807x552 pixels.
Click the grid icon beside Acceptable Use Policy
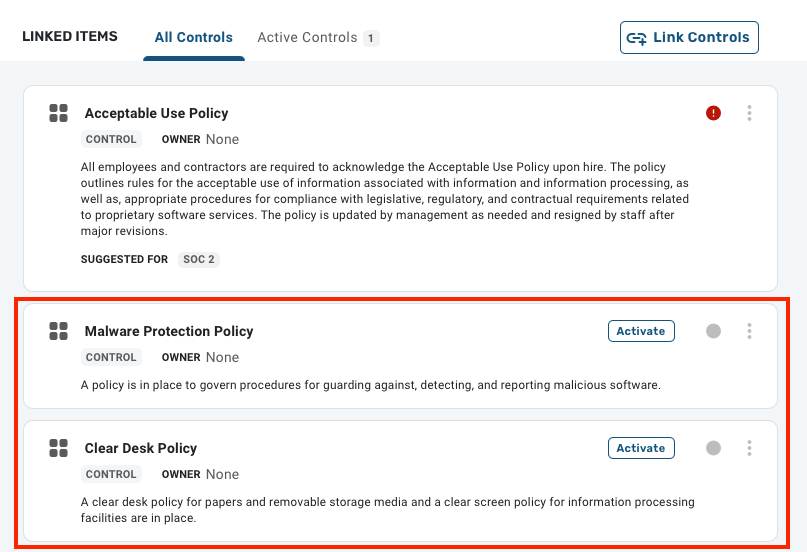58,113
